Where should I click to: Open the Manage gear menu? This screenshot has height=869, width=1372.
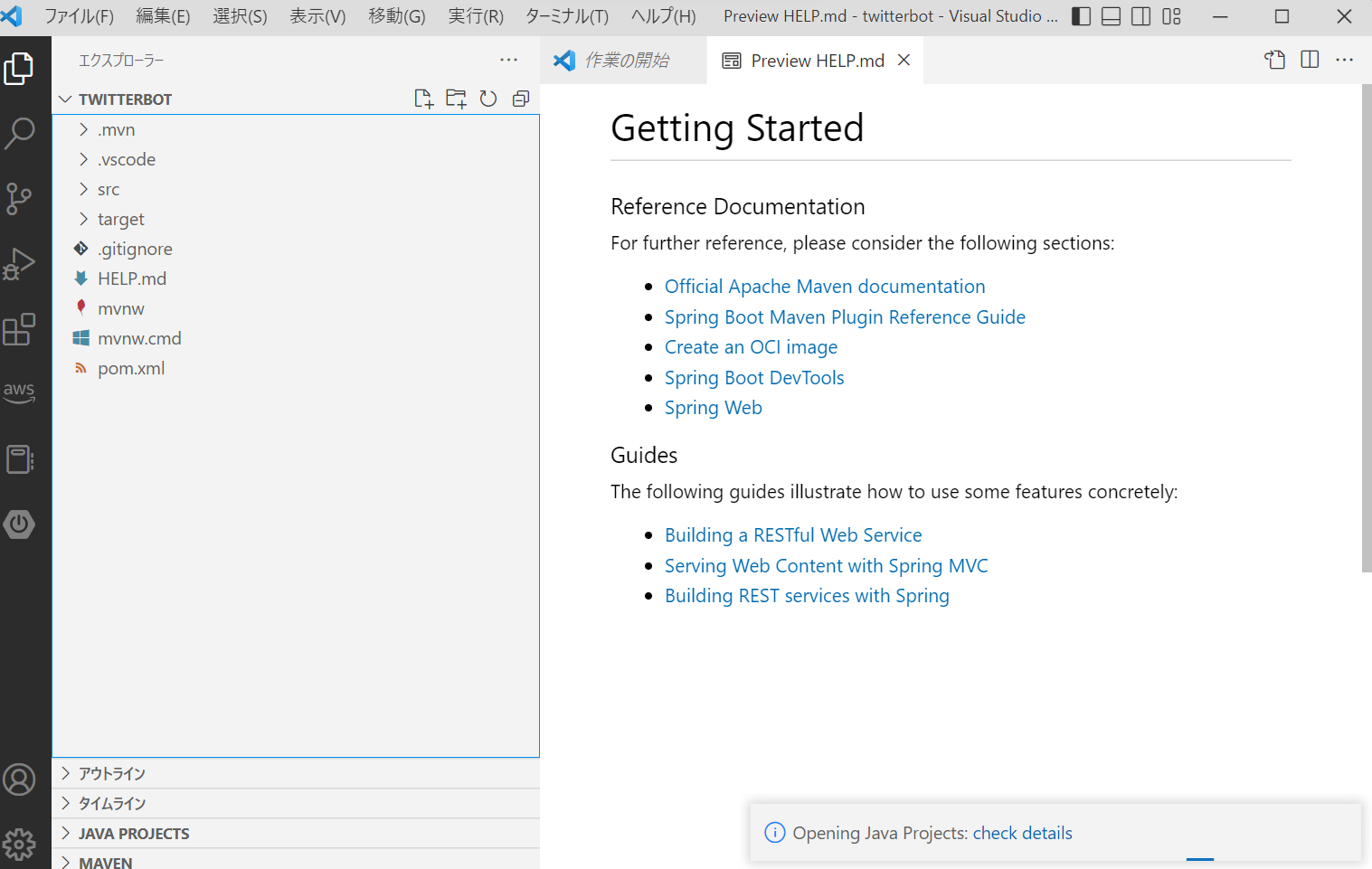pos(19,845)
